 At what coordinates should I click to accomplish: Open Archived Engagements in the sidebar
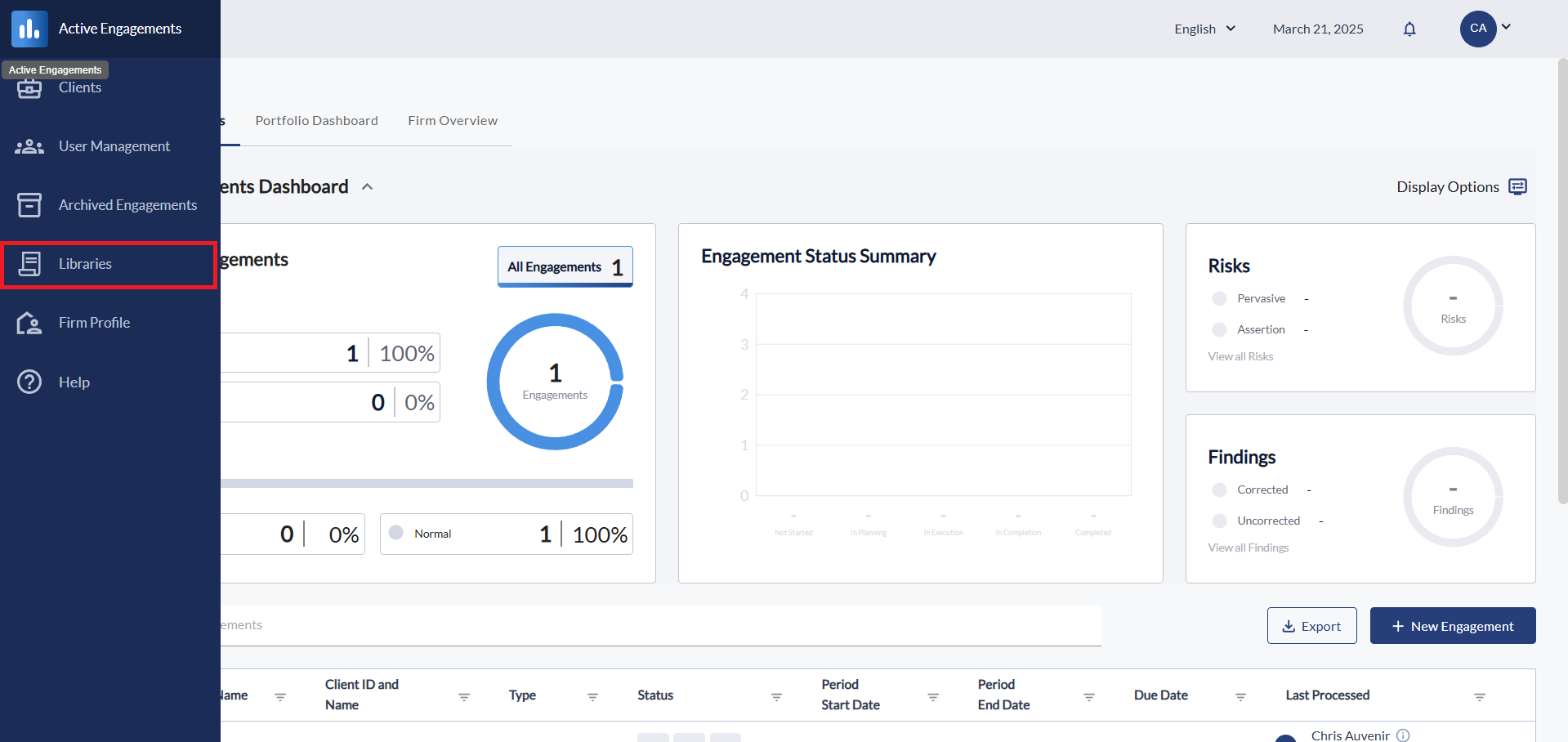(x=127, y=205)
